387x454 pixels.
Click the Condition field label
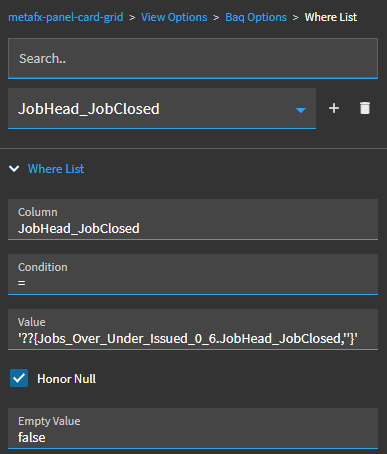coord(43,267)
